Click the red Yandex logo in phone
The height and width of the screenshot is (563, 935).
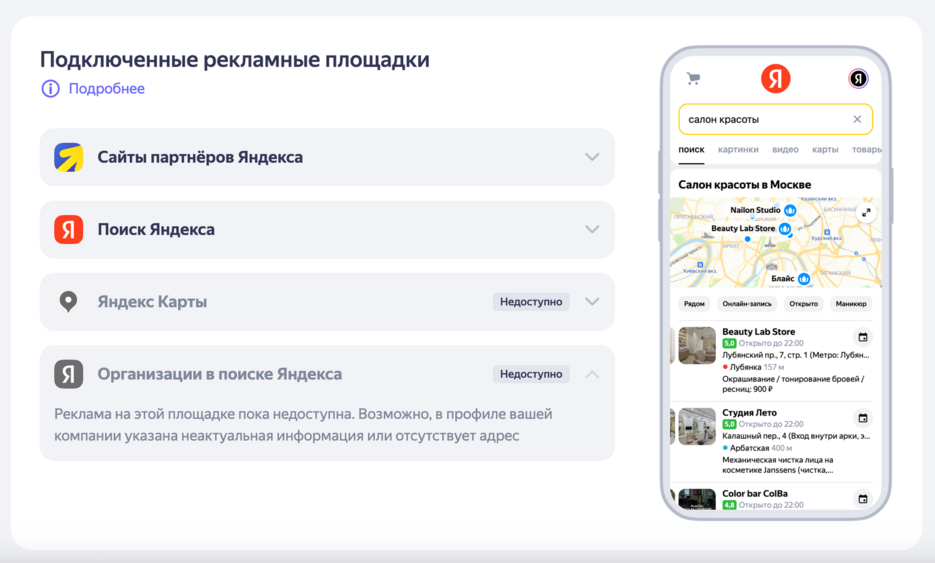pyautogui.click(x=775, y=79)
